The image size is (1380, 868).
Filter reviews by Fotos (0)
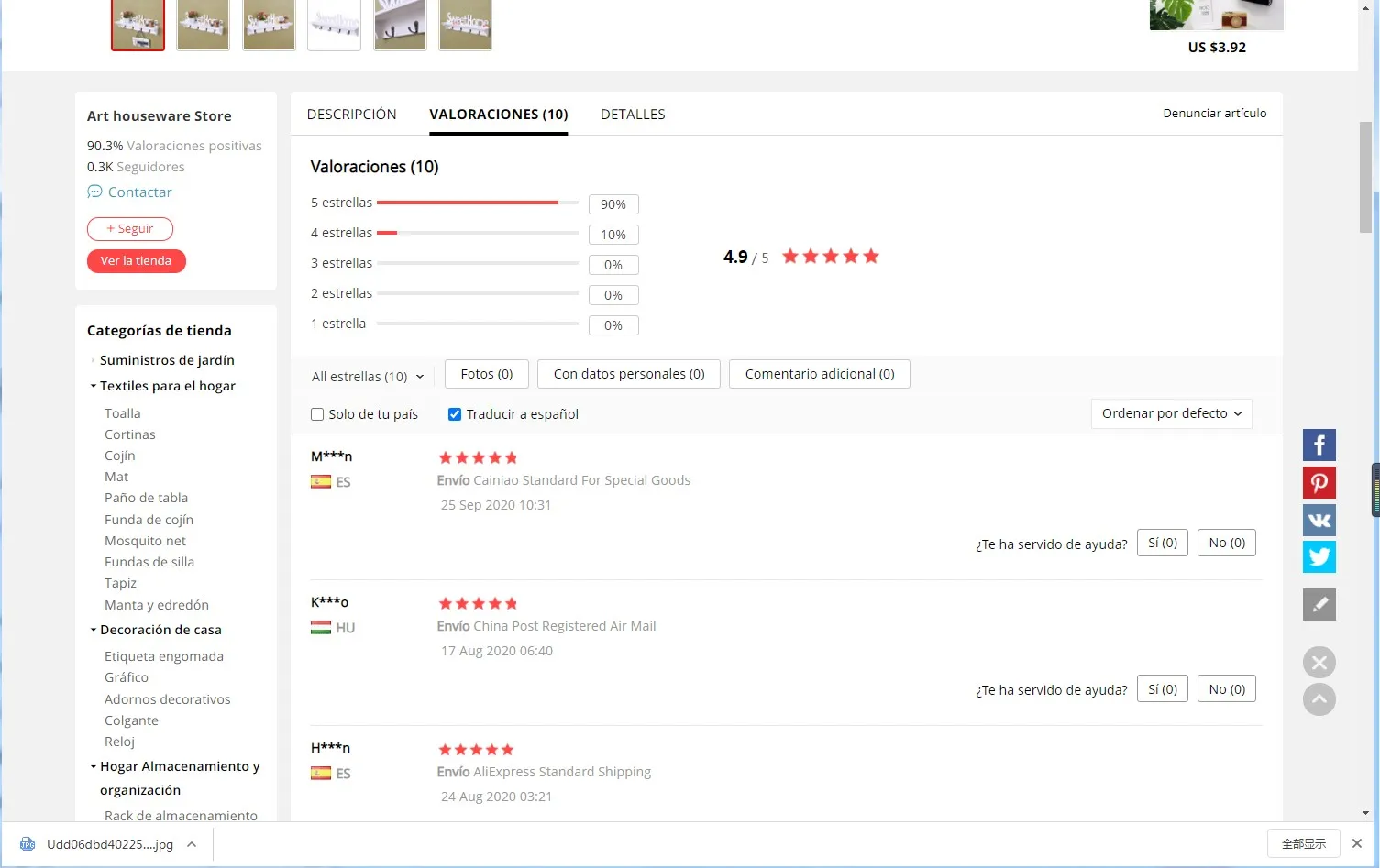[487, 374]
